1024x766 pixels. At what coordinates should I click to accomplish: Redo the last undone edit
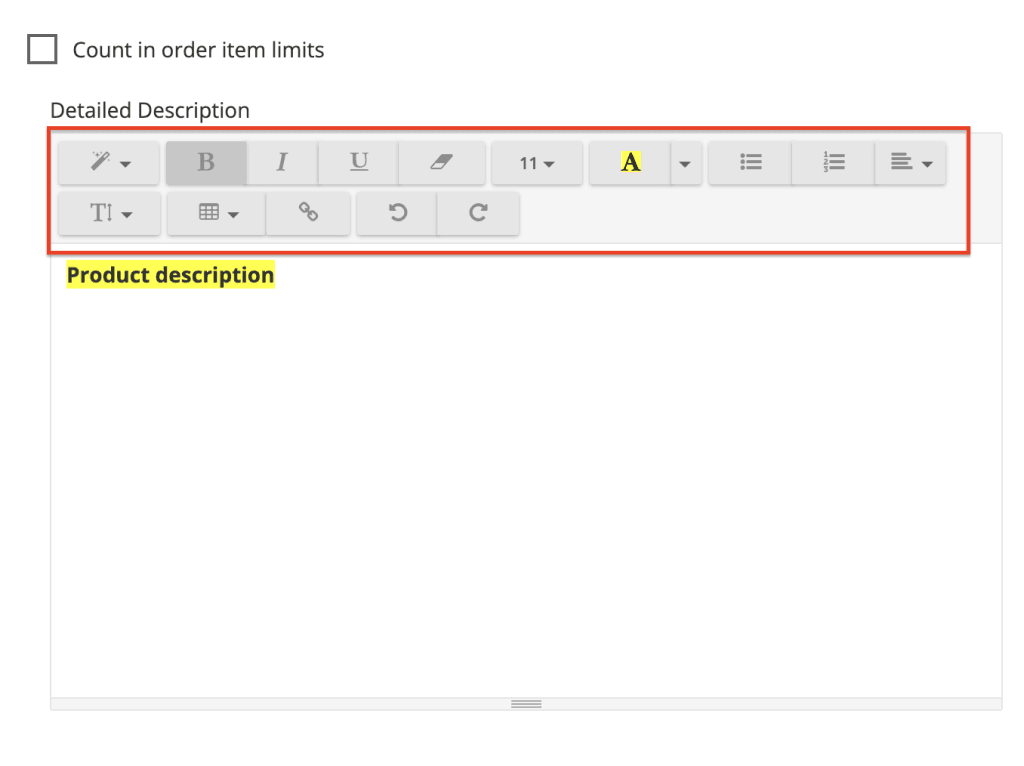pyautogui.click(x=478, y=213)
